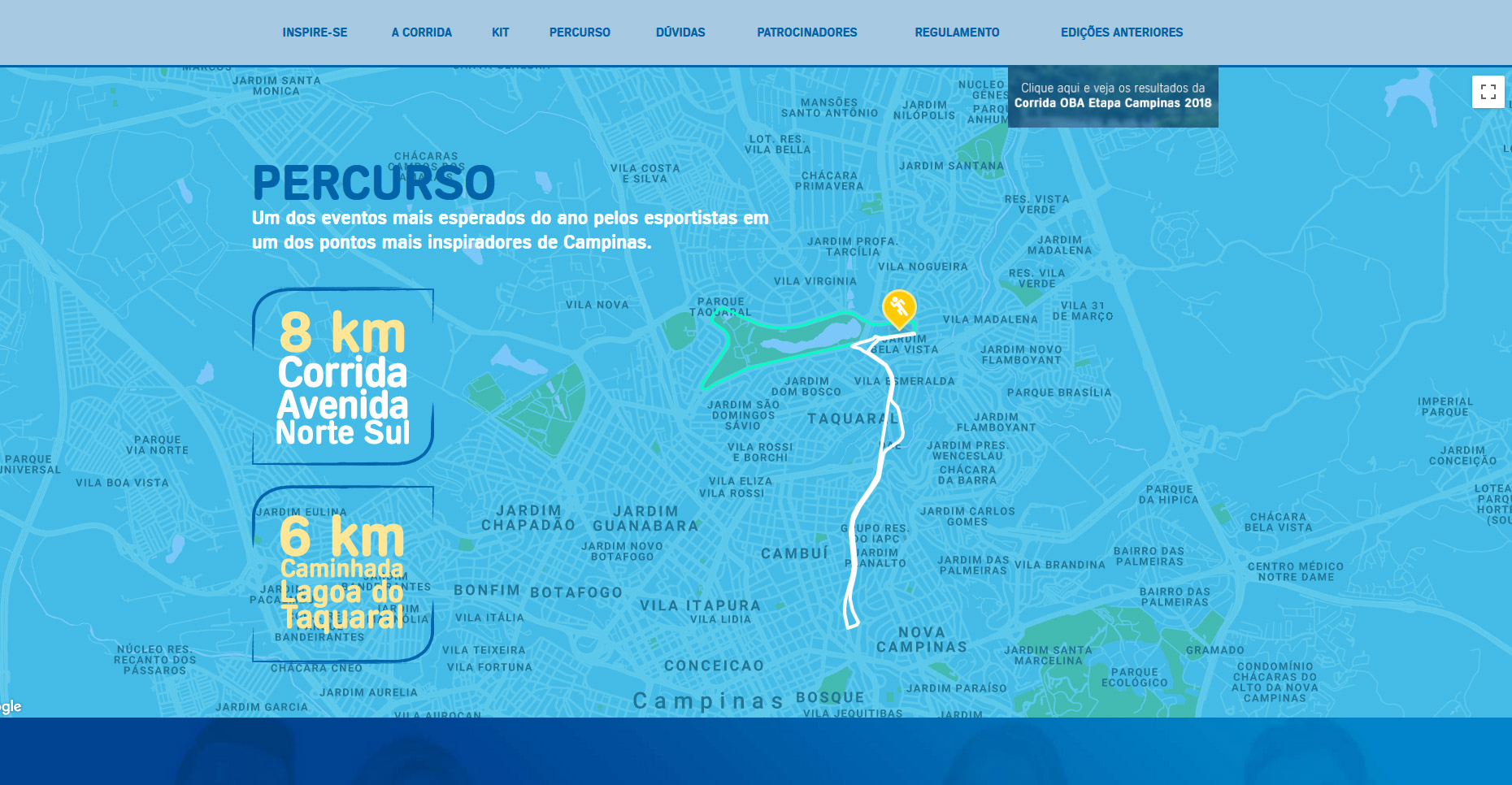
Task: Click the yellow runner start marker
Action: (899, 309)
